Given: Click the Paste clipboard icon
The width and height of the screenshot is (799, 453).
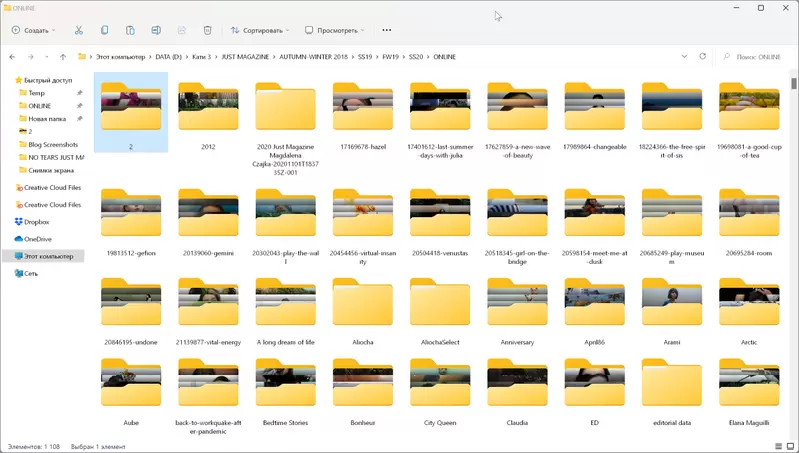Looking at the screenshot, I should pos(130,30).
